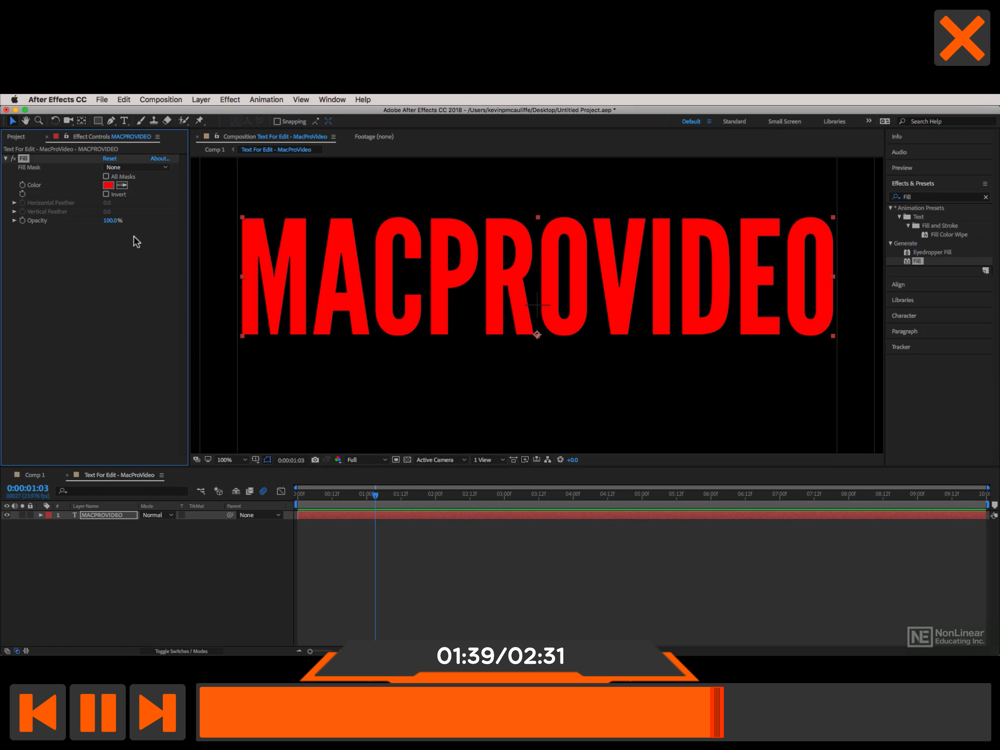Open the Normal blending mode dropdown
Image resolution: width=1000 pixels, height=750 pixels.
click(x=158, y=515)
